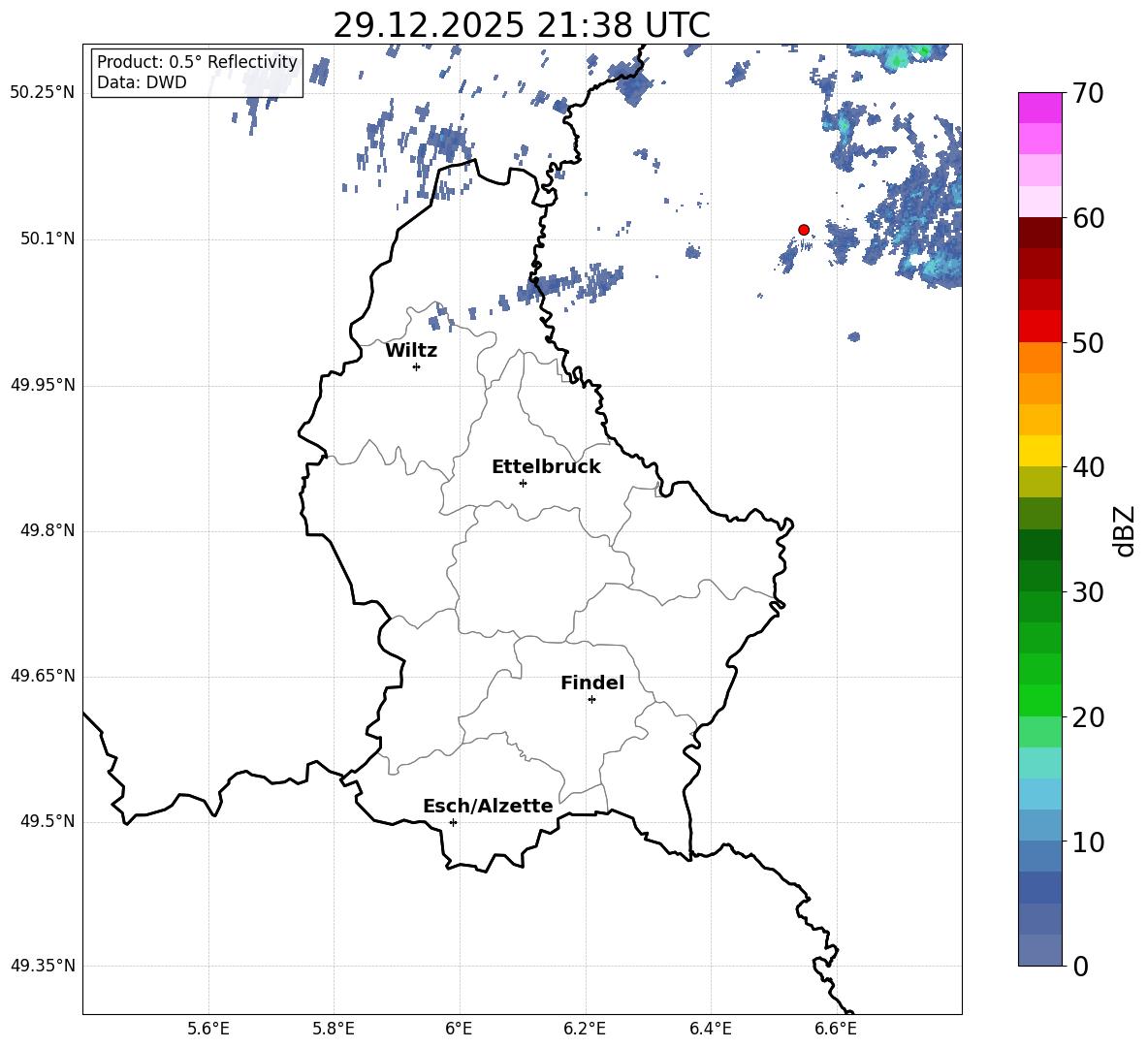Image resolution: width=1148 pixels, height=1048 pixels.
Task: Click the 30 colorbar tick label
Action: click(x=1088, y=592)
